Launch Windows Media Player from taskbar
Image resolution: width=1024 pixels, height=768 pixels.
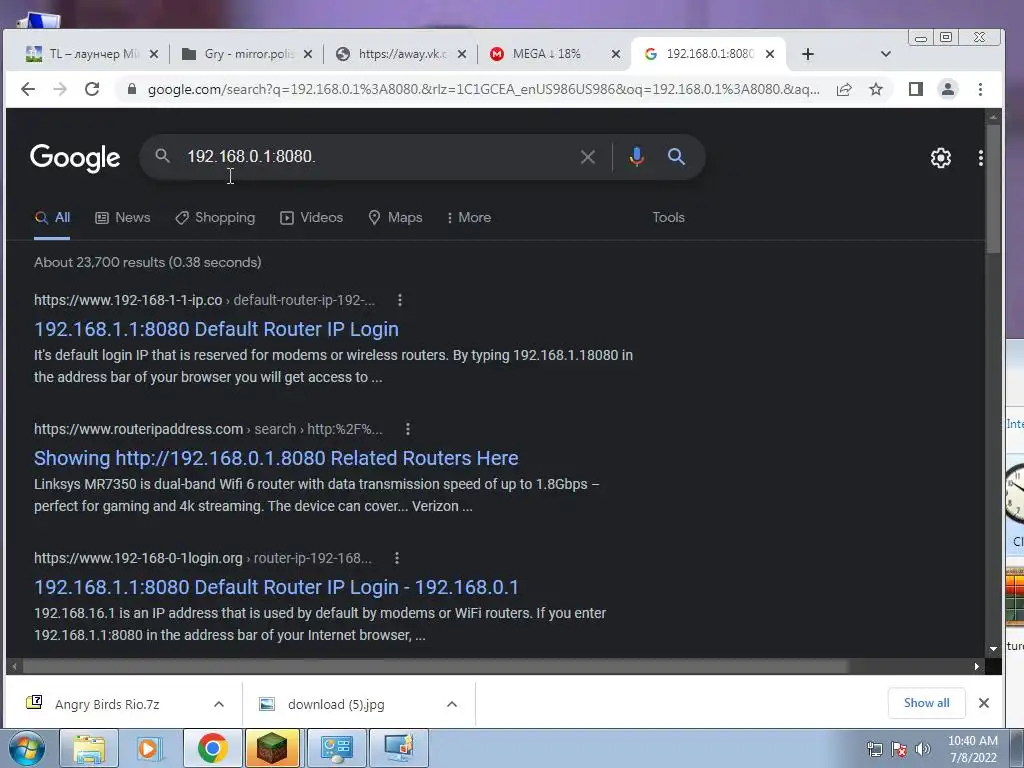(149, 748)
